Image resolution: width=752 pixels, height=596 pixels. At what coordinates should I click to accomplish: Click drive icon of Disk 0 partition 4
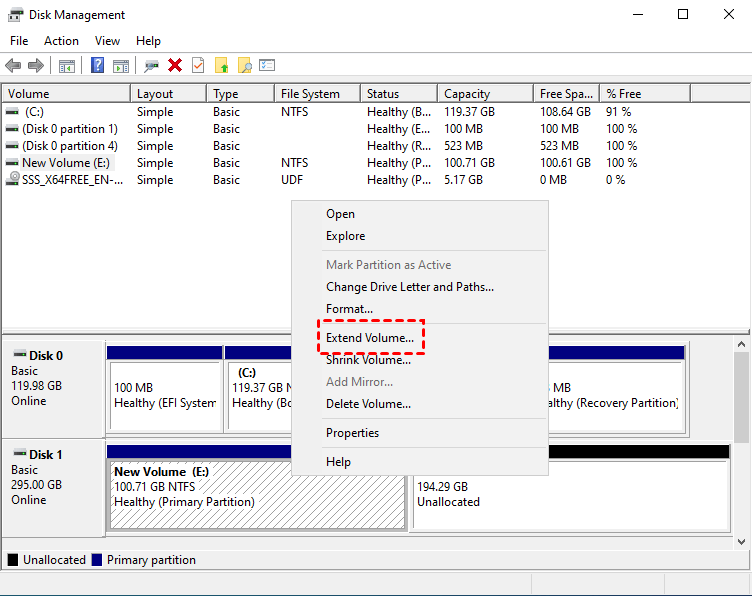(12, 146)
